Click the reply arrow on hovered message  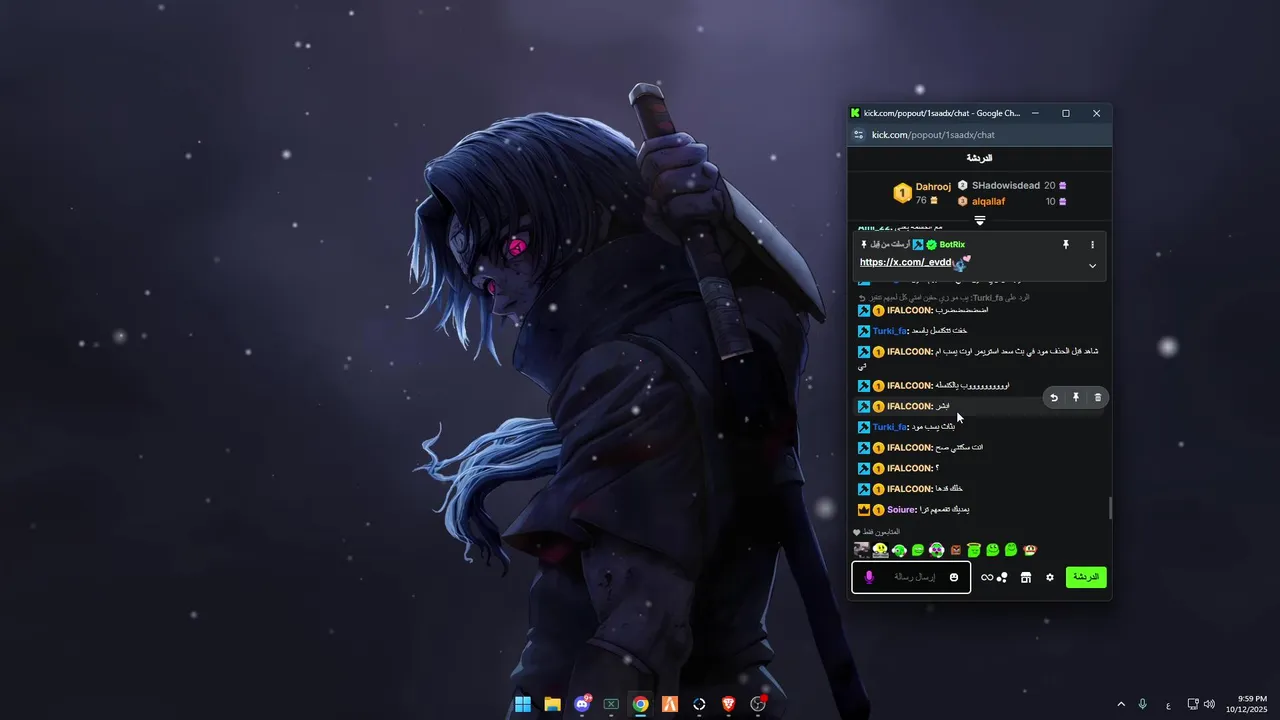click(x=1054, y=397)
